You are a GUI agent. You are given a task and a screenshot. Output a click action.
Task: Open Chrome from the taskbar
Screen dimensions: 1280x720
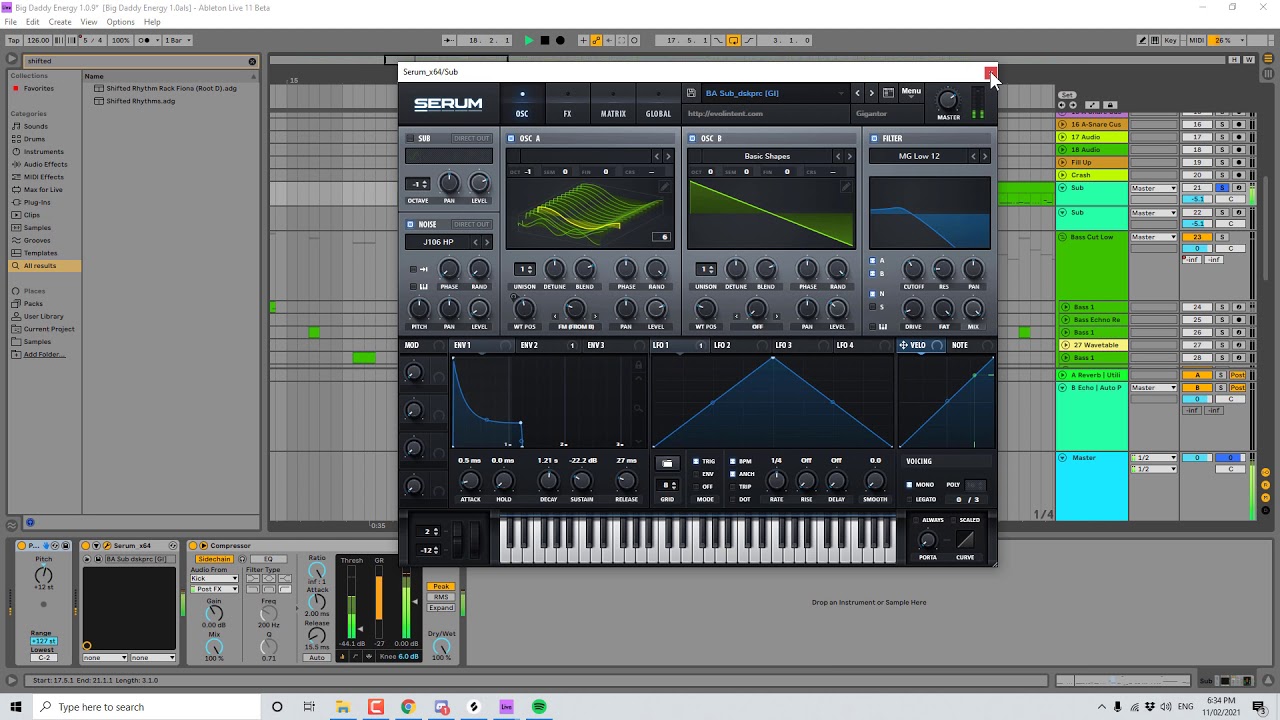[x=408, y=707]
